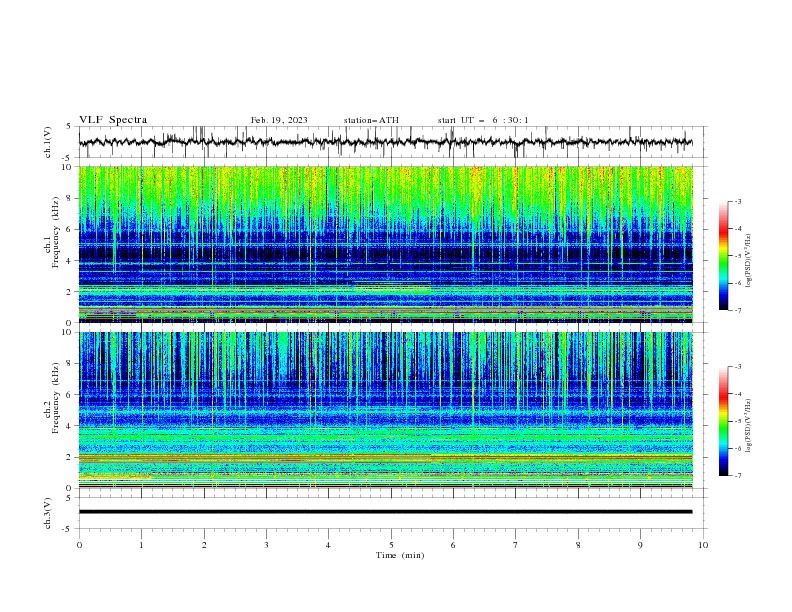792x612 pixels.
Task: Click the "station=ATH" header label
Action: [x=371, y=120]
